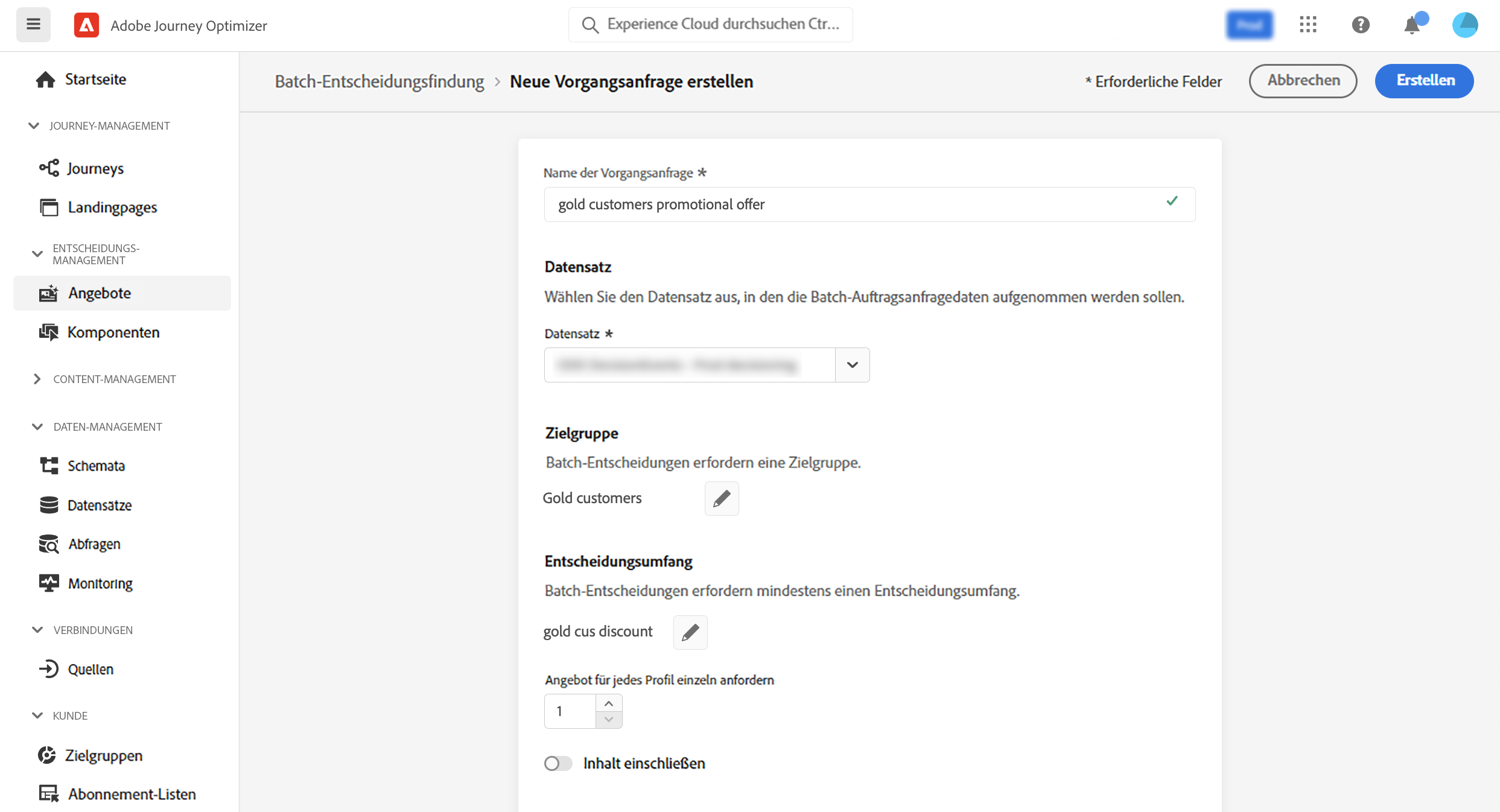Collapse the Journey-Management section
The height and width of the screenshot is (812, 1500).
[34, 125]
